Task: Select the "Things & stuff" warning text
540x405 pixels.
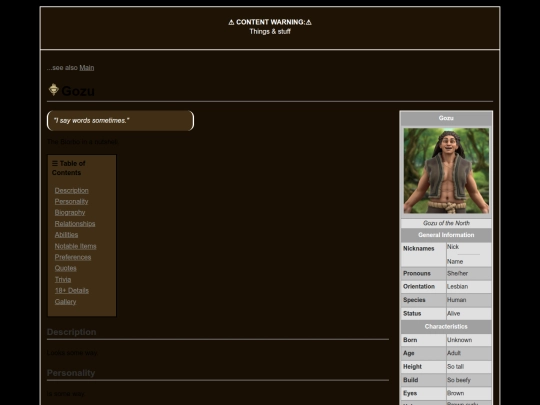Action: pyautogui.click(x=270, y=31)
